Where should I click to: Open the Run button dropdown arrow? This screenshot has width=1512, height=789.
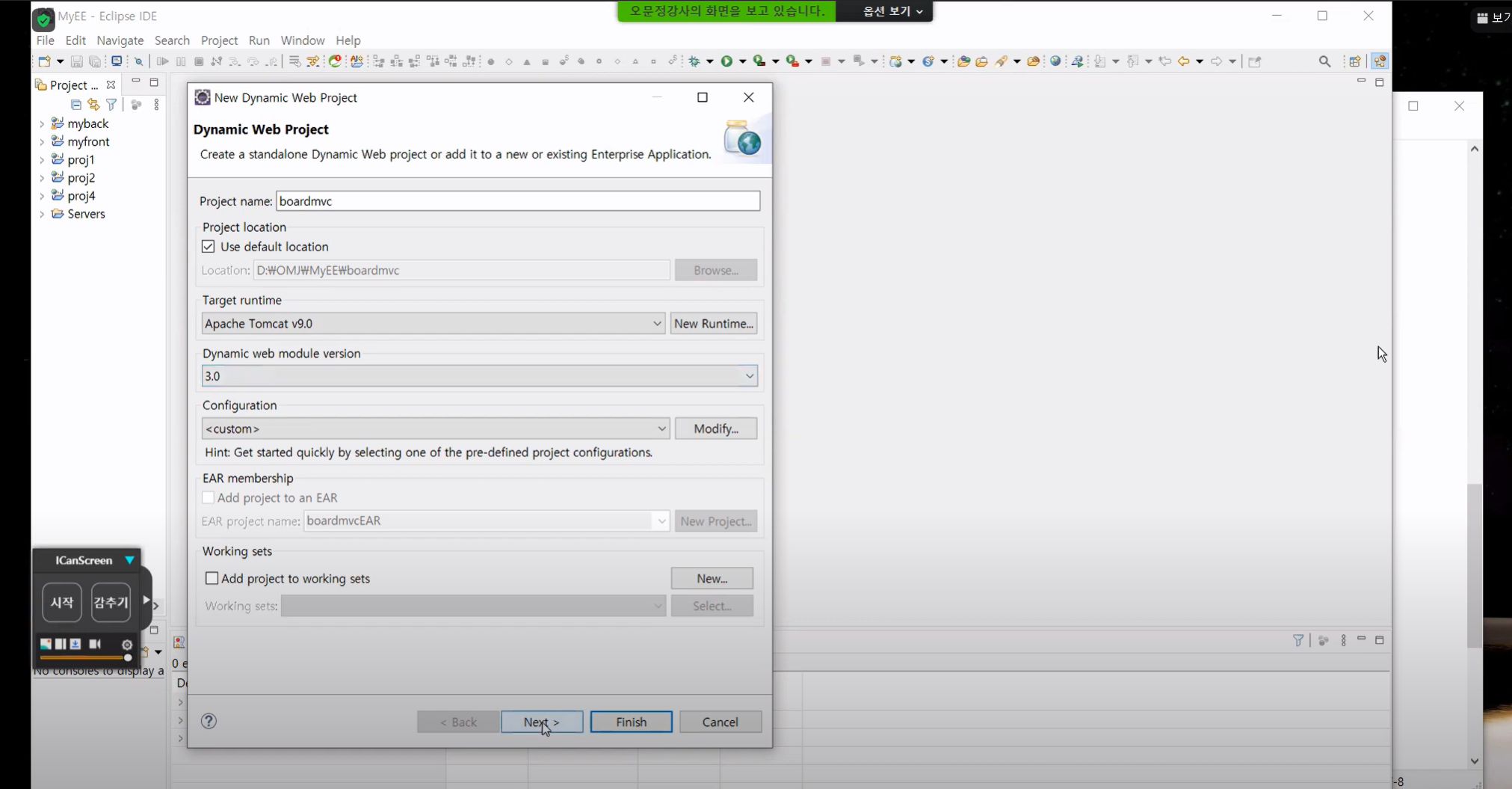(743, 61)
